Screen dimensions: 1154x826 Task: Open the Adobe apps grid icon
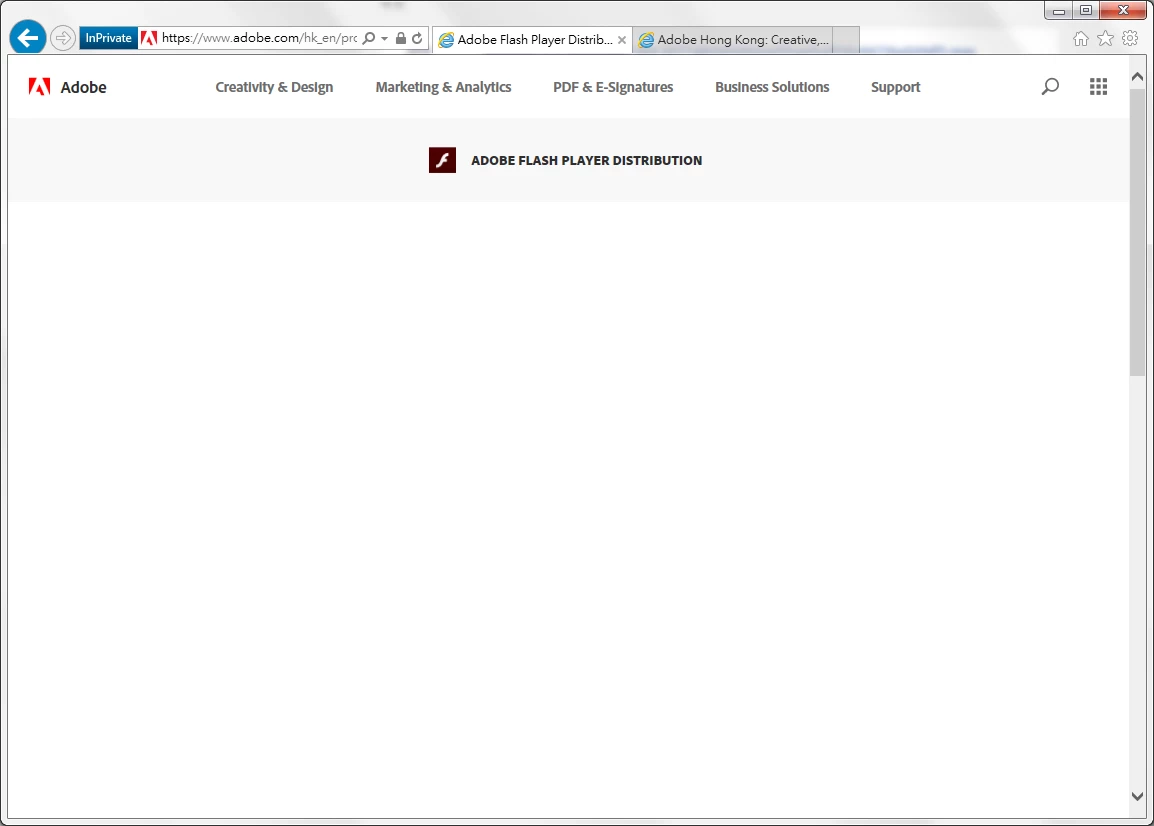click(x=1098, y=87)
